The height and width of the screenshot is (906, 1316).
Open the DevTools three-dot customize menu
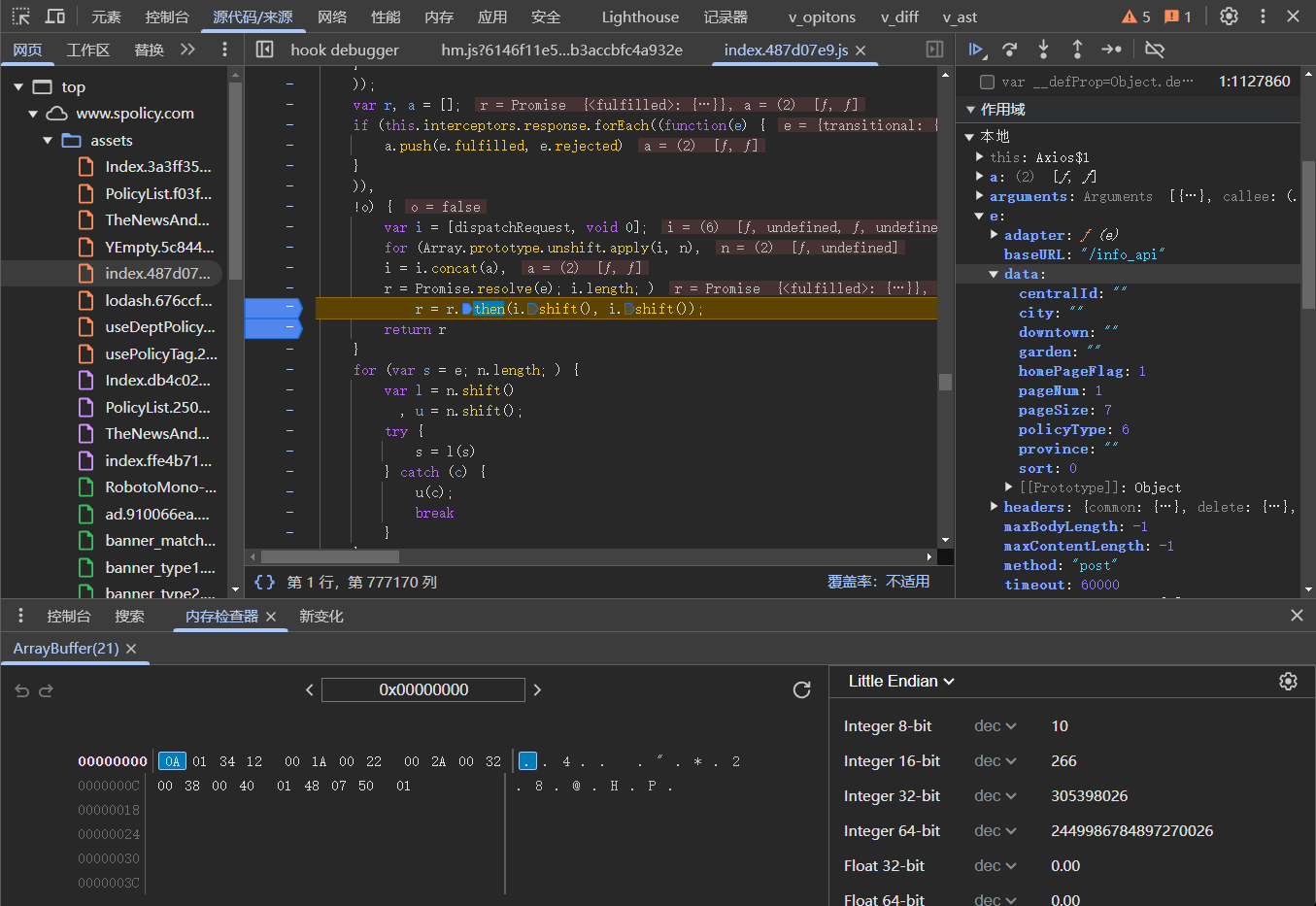click(x=1263, y=17)
